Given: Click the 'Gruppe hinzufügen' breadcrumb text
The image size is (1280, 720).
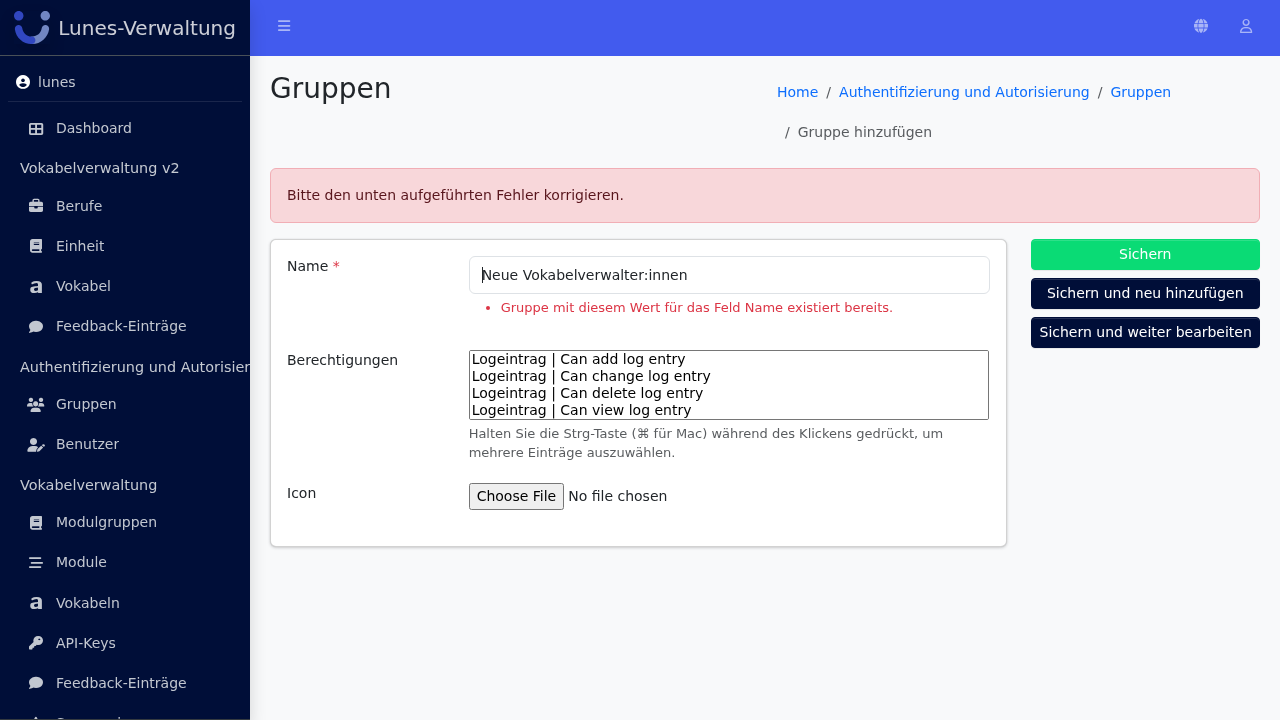Looking at the screenshot, I should (865, 132).
